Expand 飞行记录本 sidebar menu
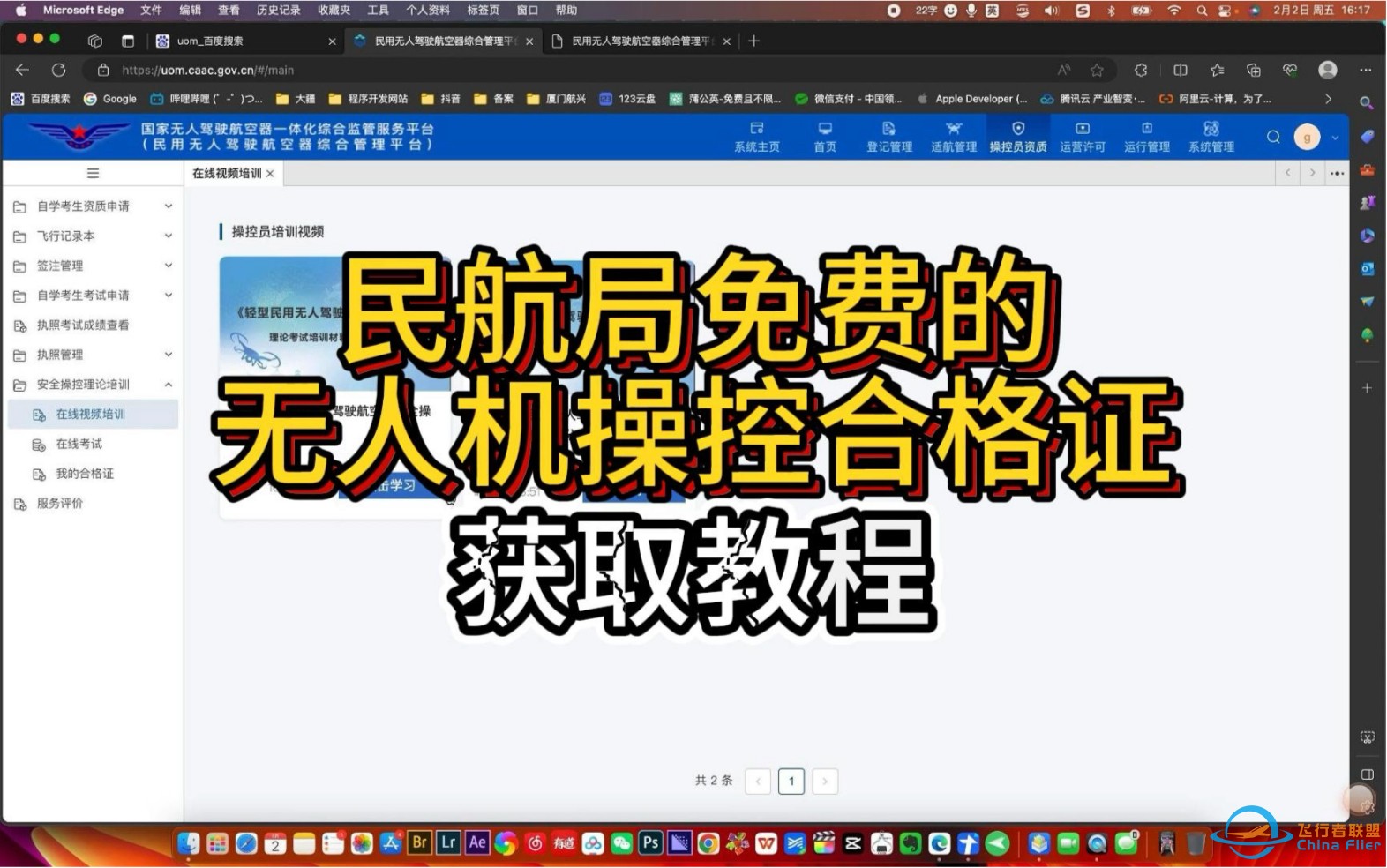The width and height of the screenshot is (1387, 868). [93, 236]
